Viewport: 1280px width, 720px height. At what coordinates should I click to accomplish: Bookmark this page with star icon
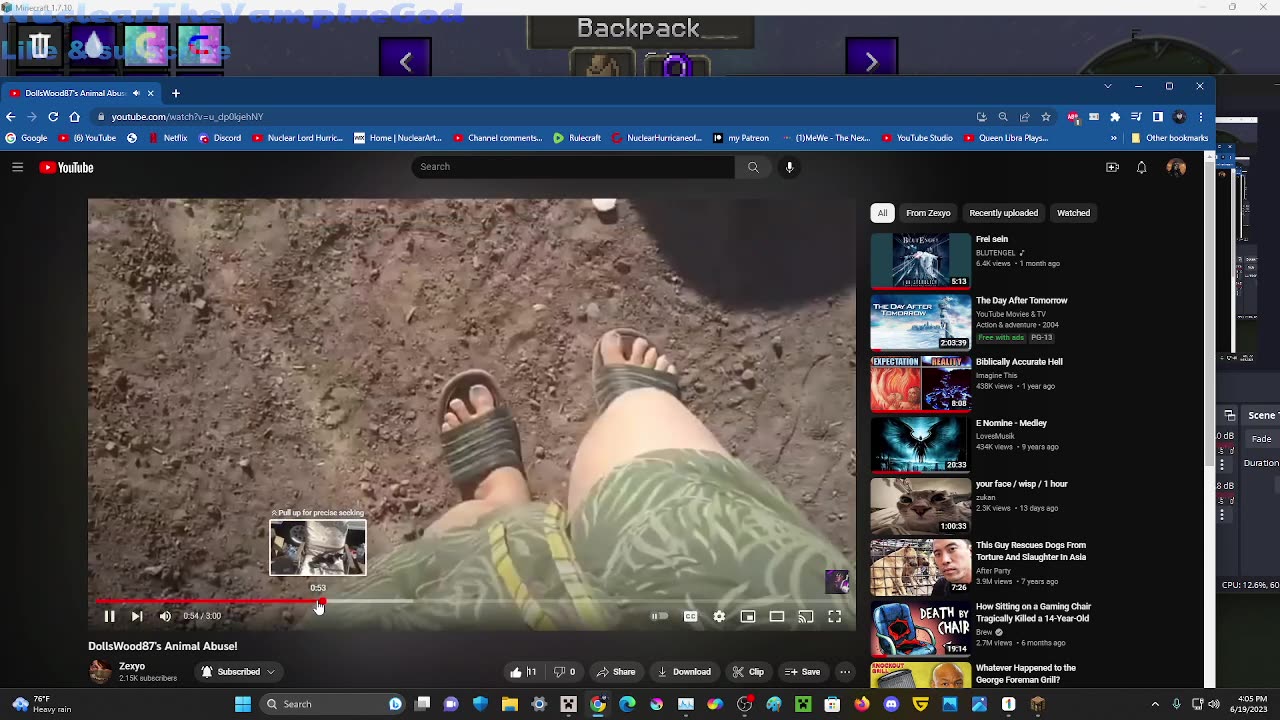[x=1046, y=117]
